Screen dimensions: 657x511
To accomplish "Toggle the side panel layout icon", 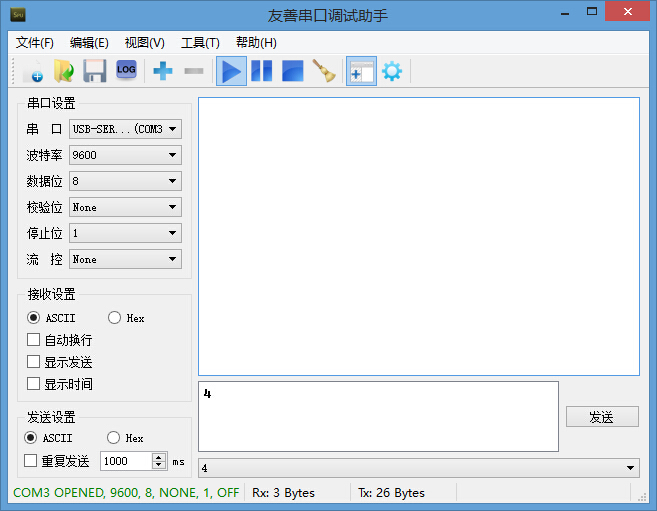I will [x=361, y=71].
